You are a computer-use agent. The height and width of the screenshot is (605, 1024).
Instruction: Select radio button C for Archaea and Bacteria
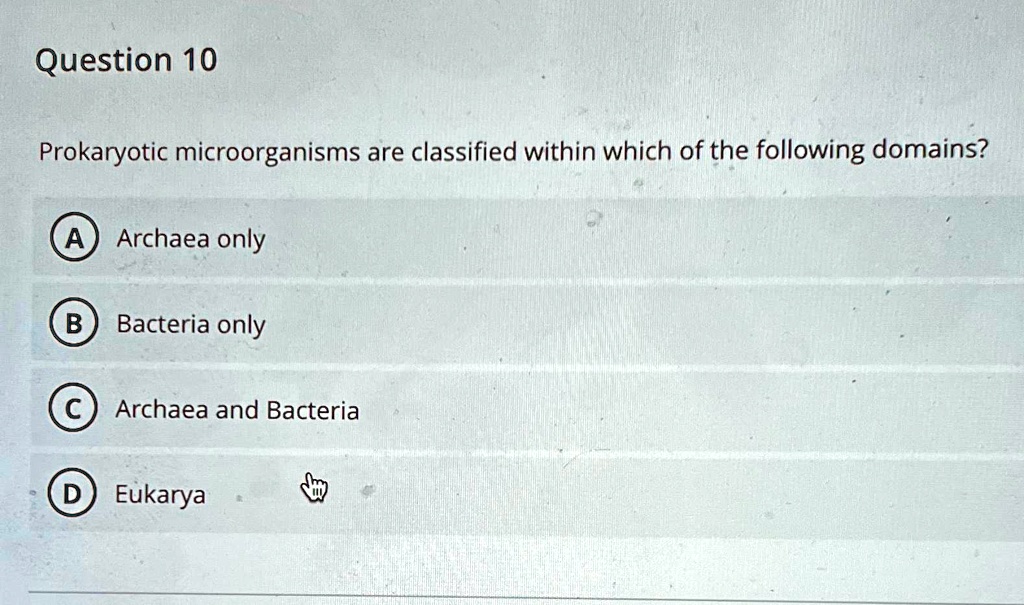click(x=72, y=408)
